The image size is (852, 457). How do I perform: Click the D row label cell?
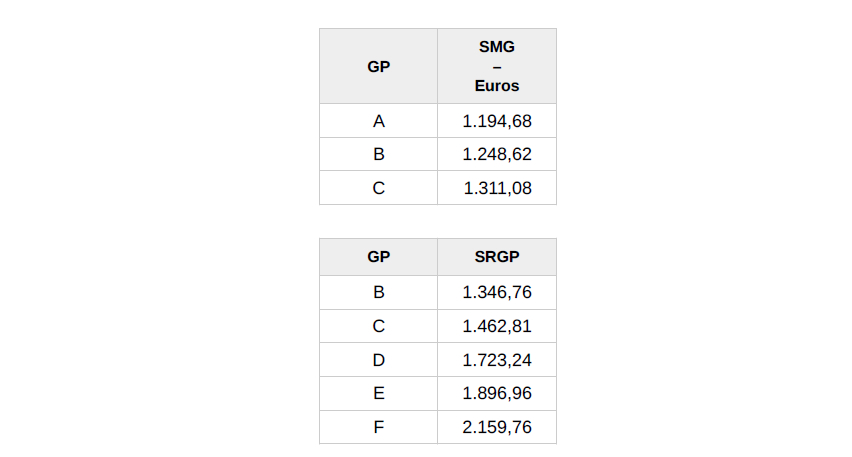378,360
